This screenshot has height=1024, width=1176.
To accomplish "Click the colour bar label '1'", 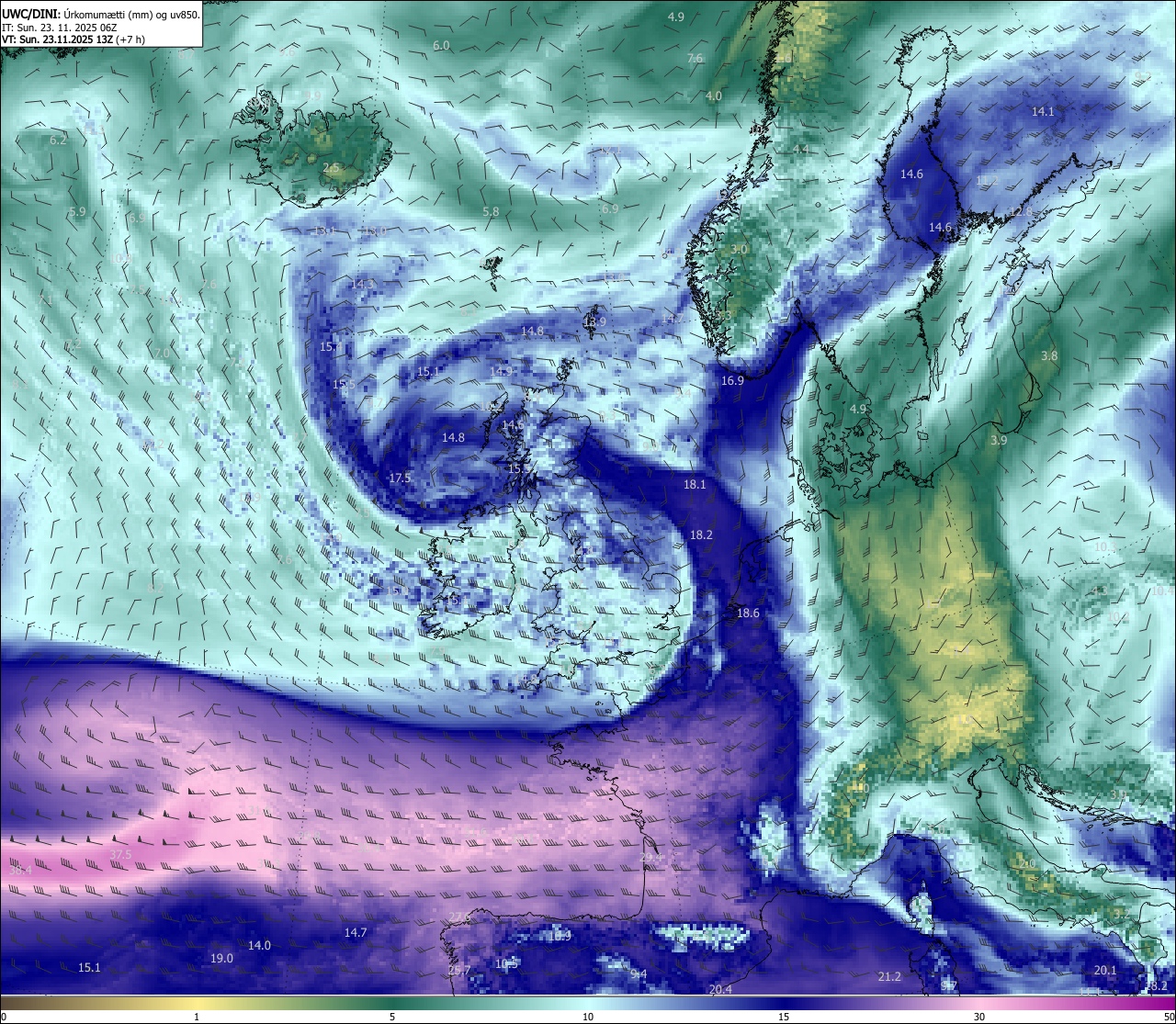I will pos(197,1016).
